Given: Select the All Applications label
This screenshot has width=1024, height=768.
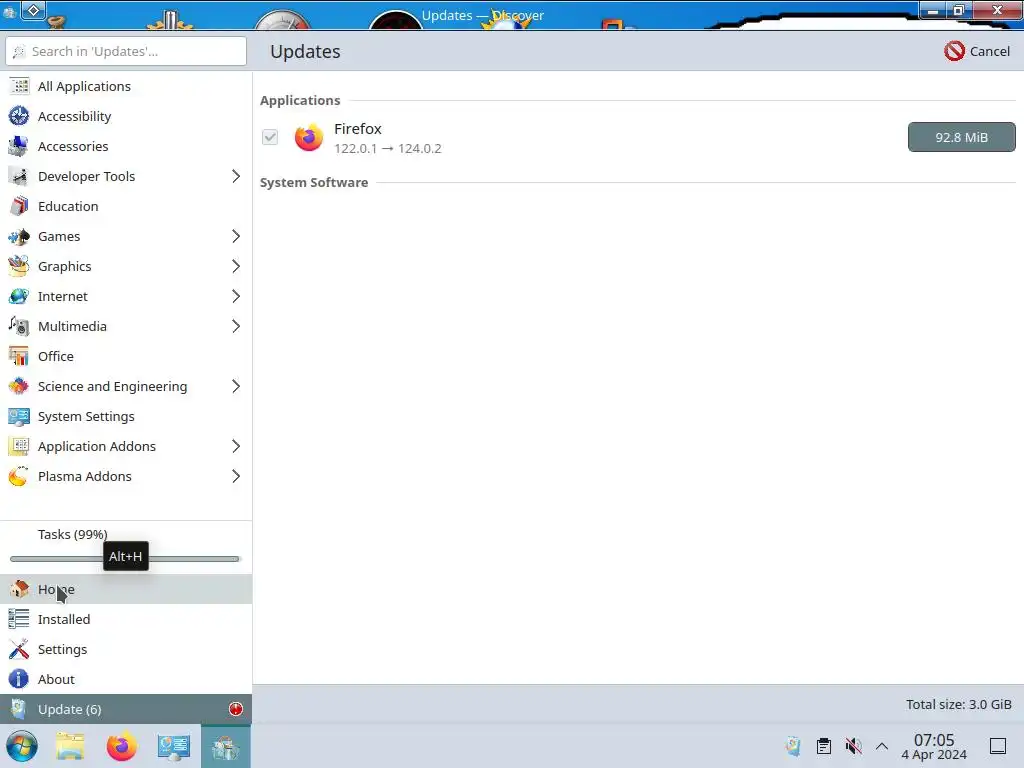Looking at the screenshot, I should coord(84,86).
